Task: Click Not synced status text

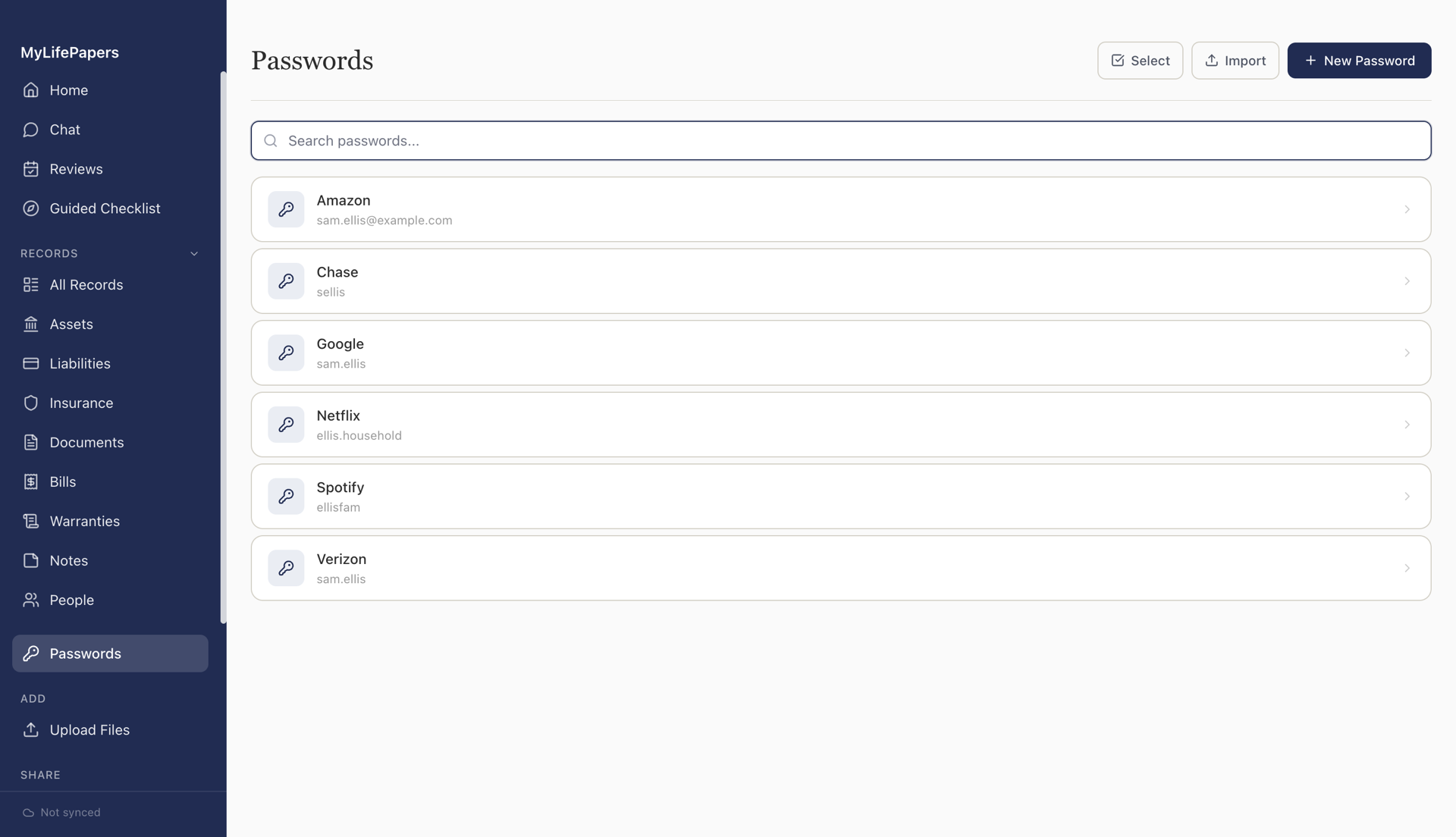Action: point(71,813)
